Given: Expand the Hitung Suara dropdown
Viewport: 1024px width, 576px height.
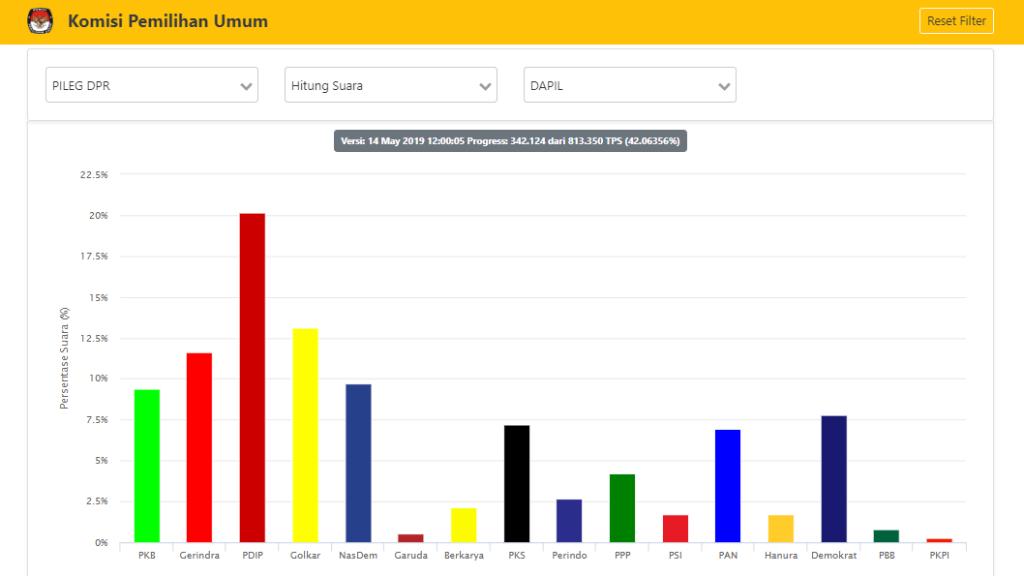Looking at the screenshot, I should click(390, 86).
